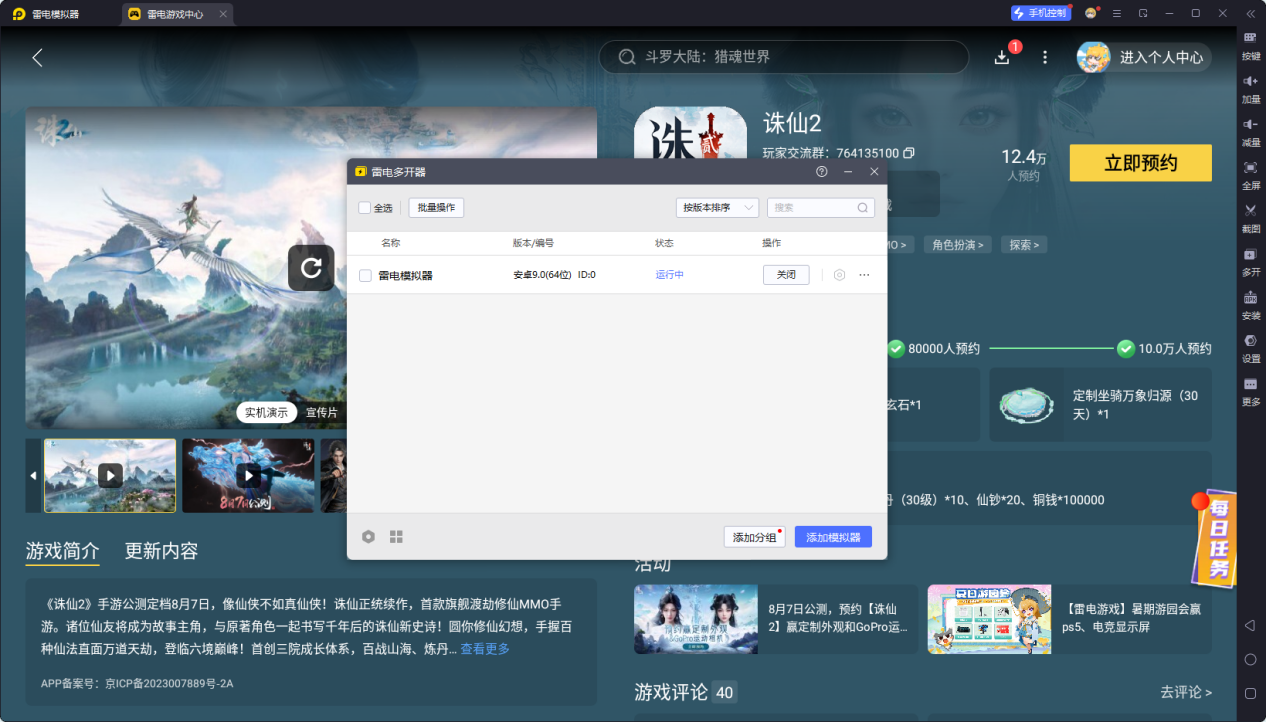Reload the video with the refresh icon

(311, 268)
